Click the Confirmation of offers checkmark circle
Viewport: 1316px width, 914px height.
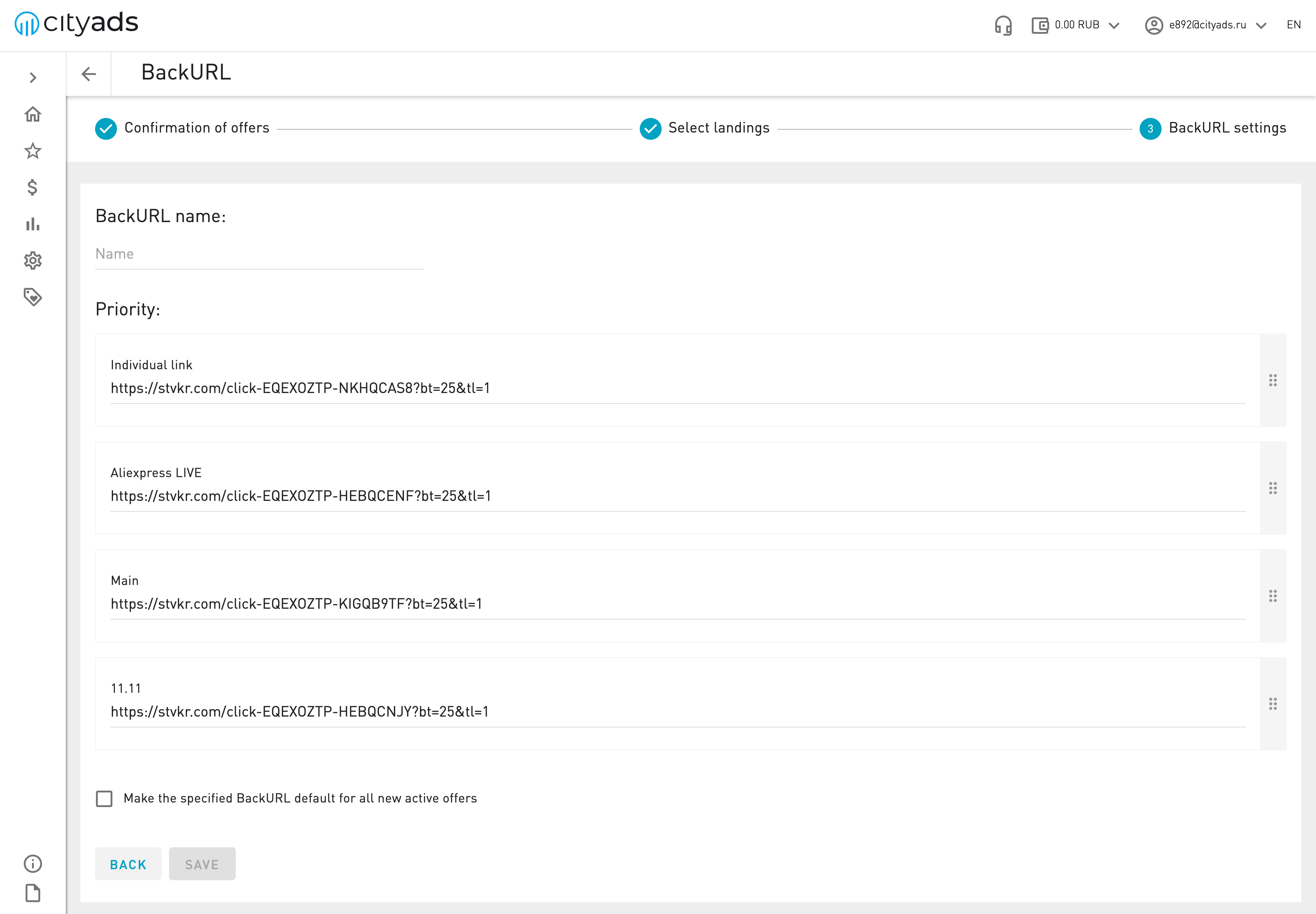(106, 129)
